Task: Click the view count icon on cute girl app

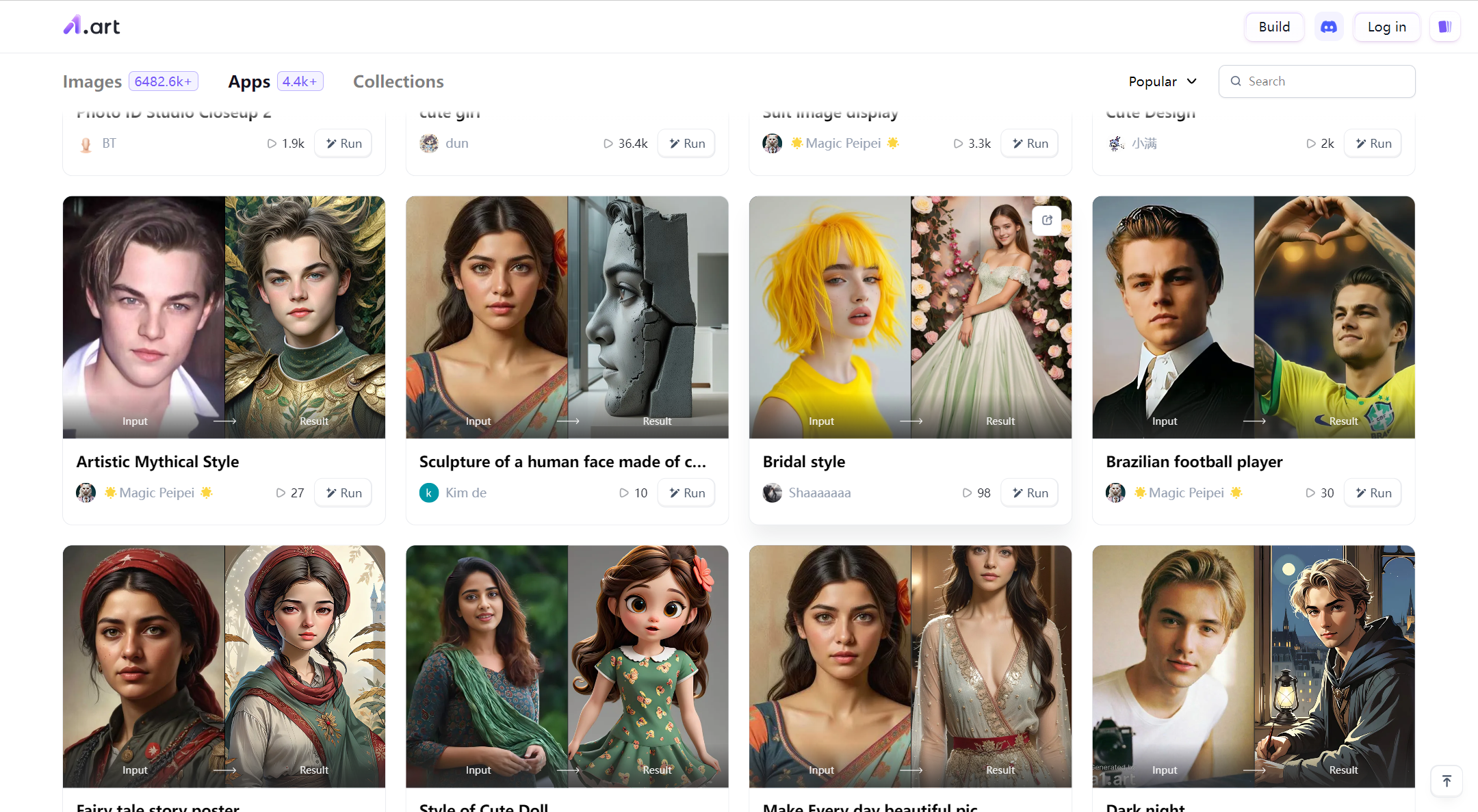Action: click(608, 143)
